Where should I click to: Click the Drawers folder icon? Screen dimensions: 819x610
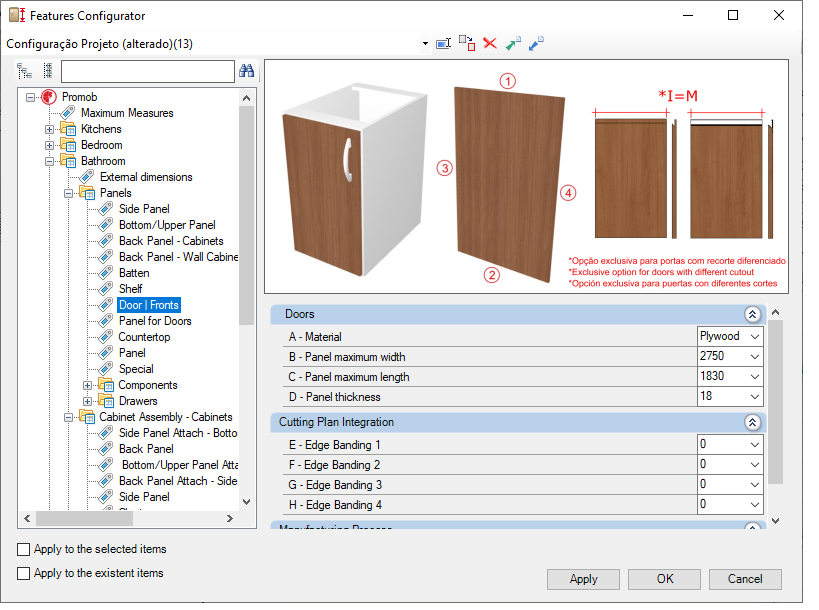click(106, 401)
